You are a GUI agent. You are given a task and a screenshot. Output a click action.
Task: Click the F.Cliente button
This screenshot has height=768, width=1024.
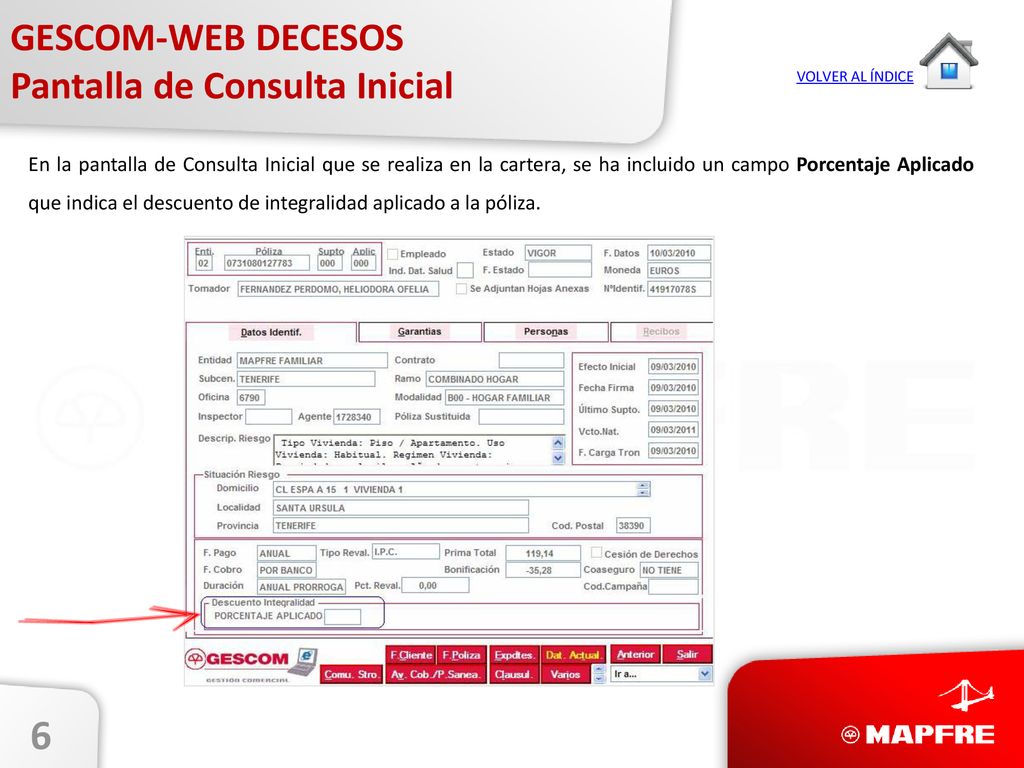411,654
